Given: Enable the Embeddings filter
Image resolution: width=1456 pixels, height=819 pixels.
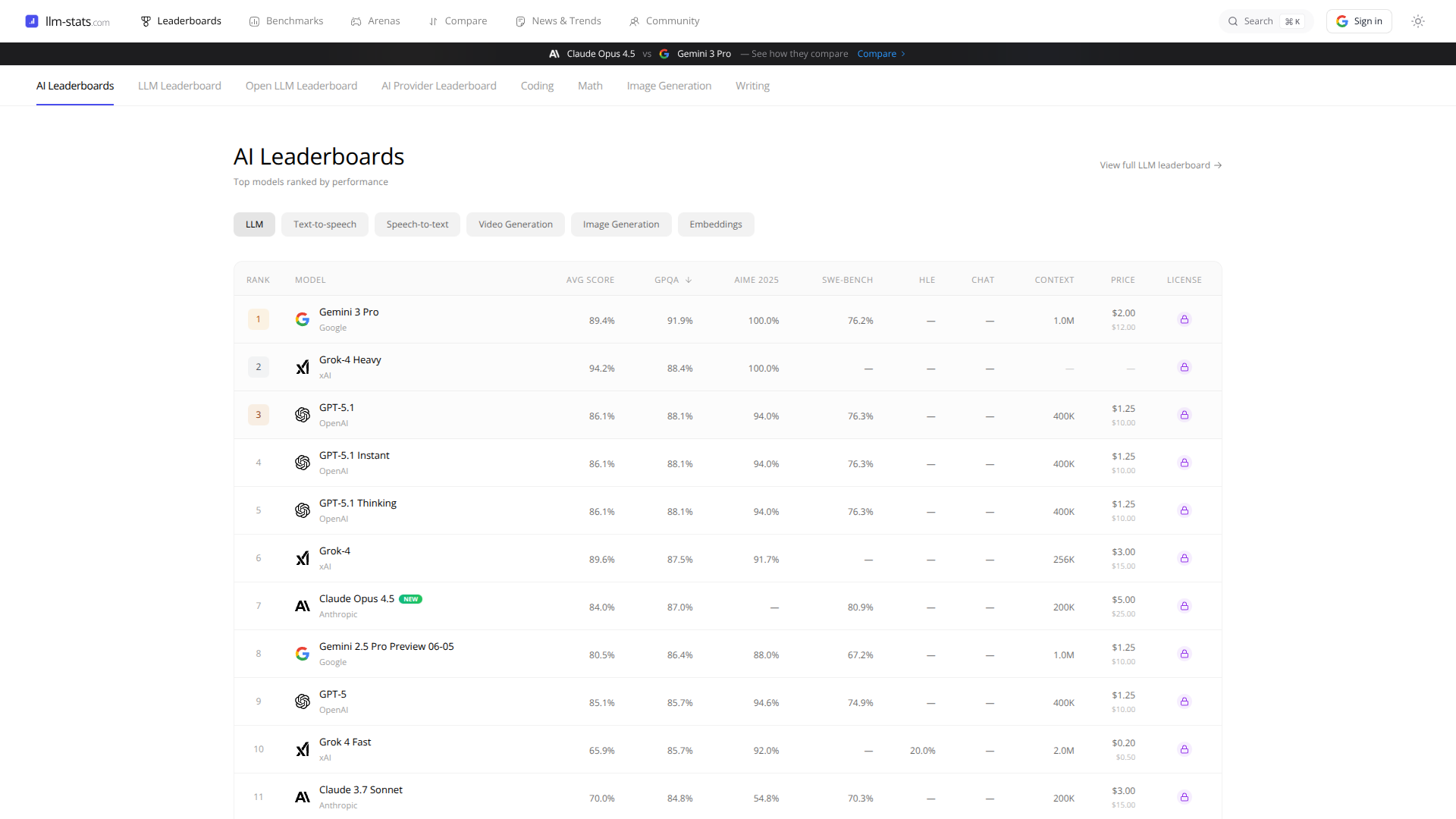Looking at the screenshot, I should pyautogui.click(x=715, y=224).
